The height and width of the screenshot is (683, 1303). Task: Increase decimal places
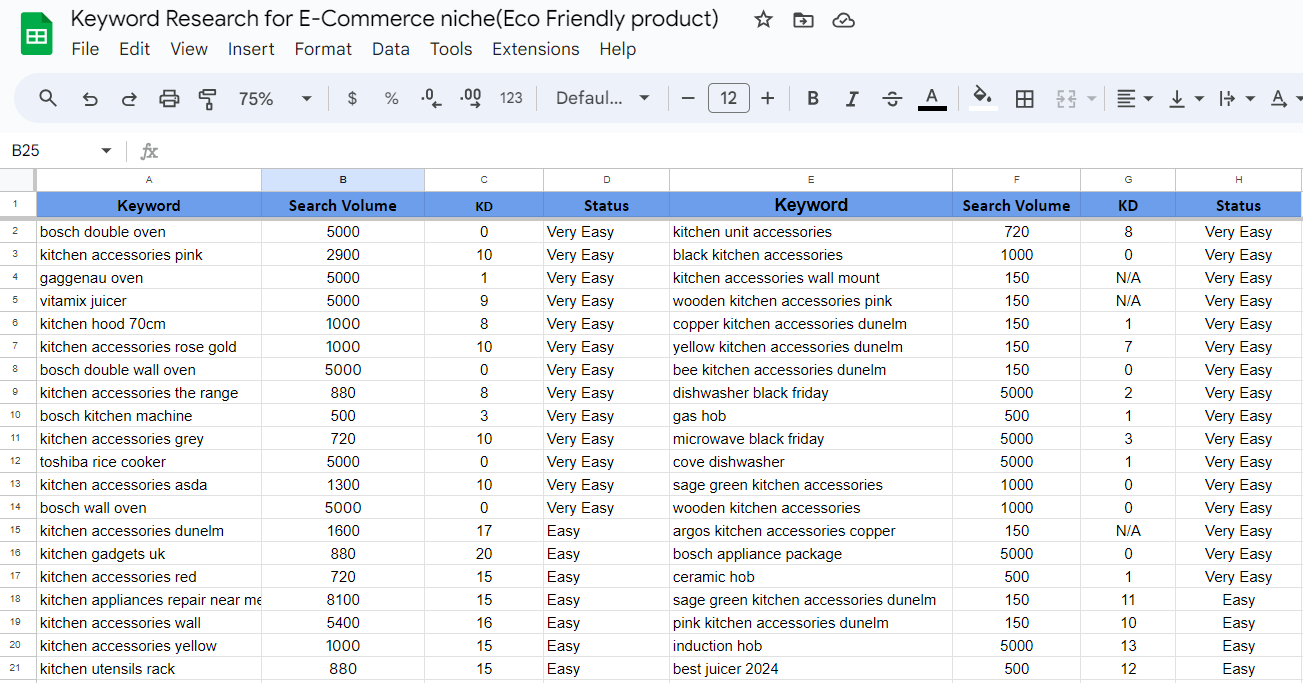(470, 98)
